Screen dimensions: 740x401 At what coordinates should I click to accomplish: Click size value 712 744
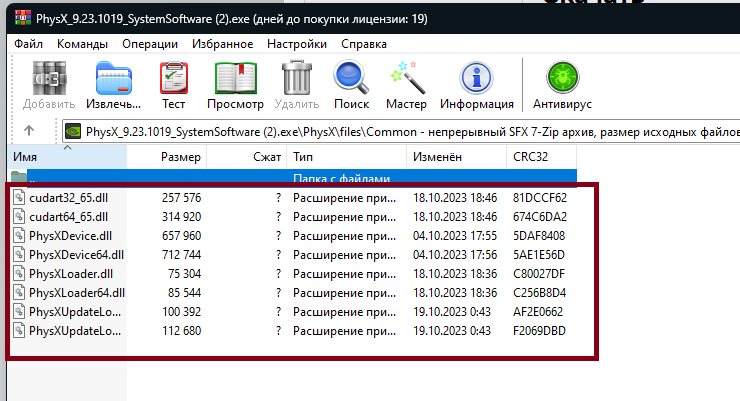click(x=181, y=254)
